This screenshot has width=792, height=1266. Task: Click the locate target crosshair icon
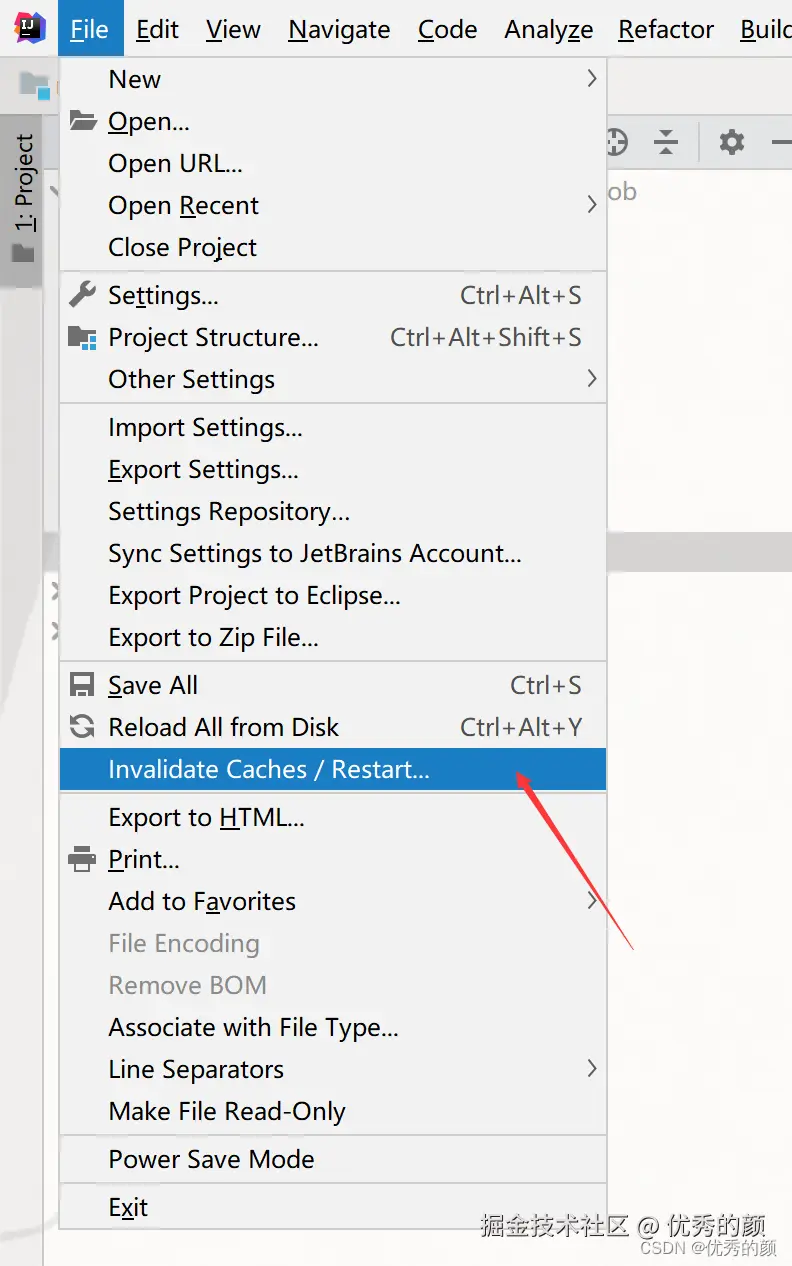616,142
